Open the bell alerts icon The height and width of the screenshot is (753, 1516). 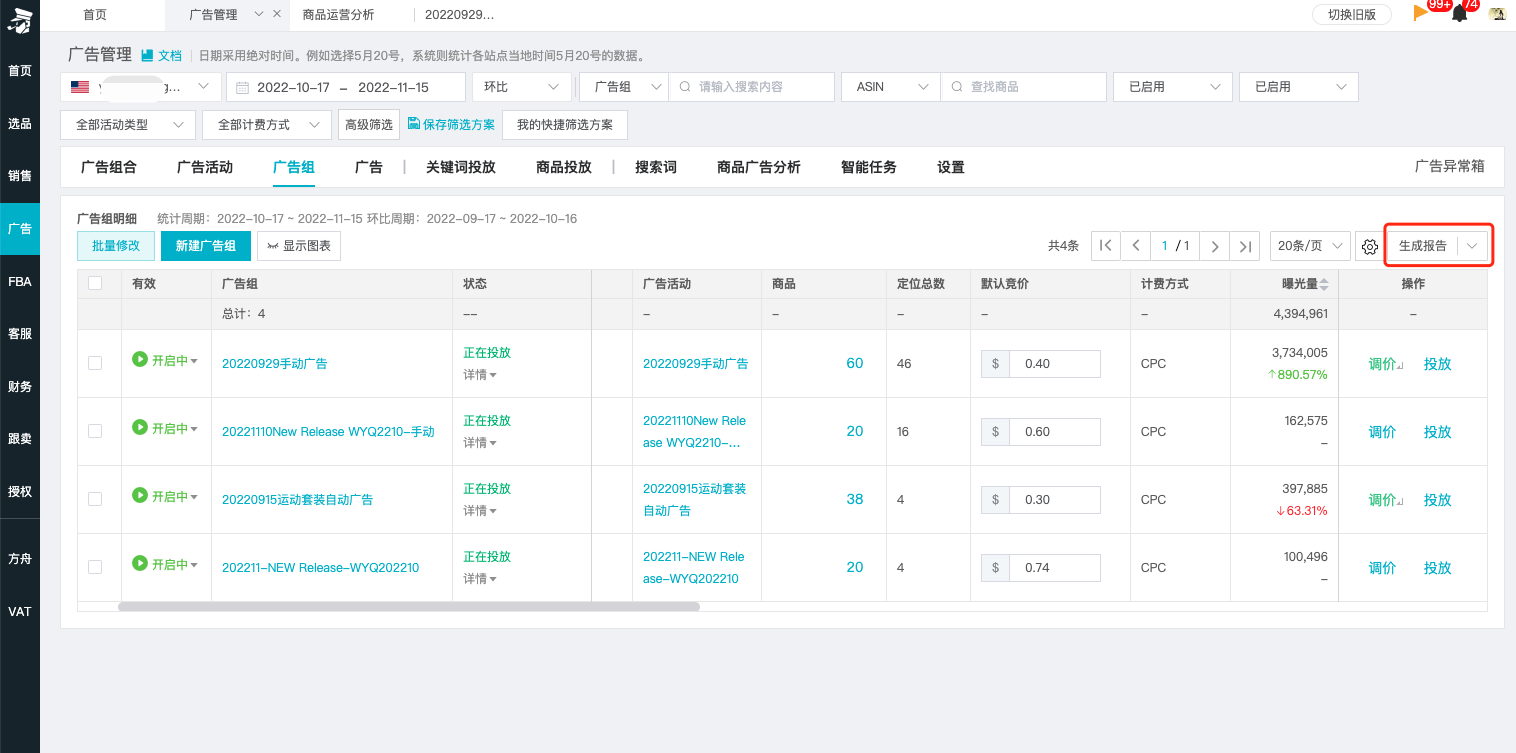(x=1460, y=14)
